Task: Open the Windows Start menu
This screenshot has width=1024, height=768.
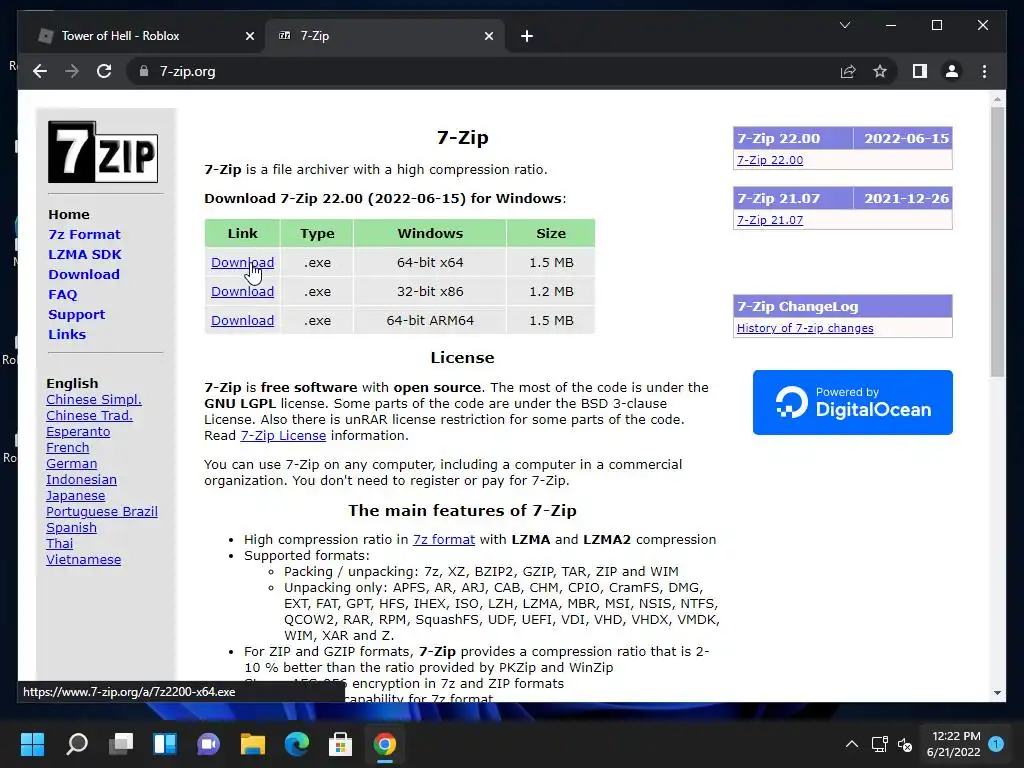Action: click(x=32, y=744)
